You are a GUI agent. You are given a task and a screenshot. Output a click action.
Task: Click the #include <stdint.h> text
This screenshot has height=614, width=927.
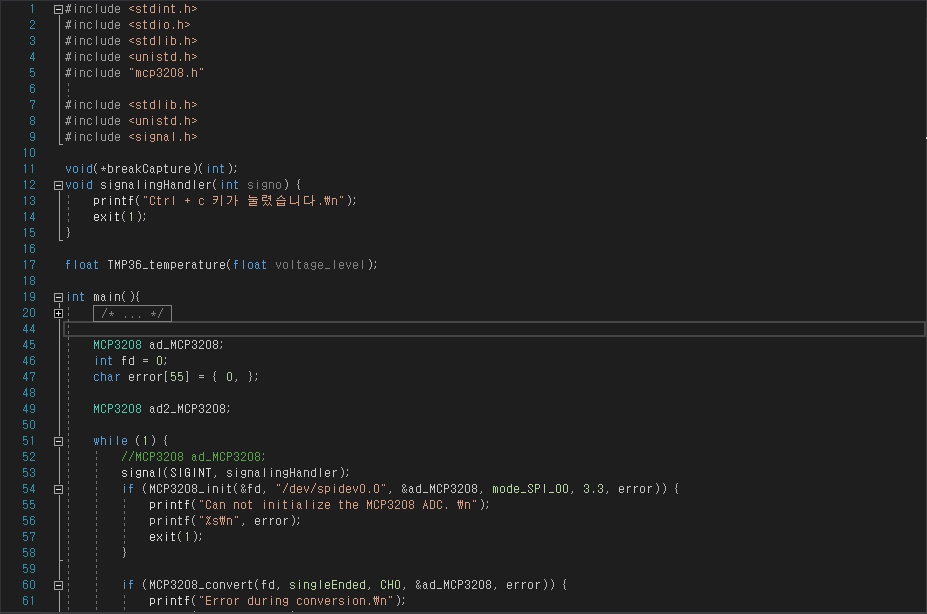[131, 9]
